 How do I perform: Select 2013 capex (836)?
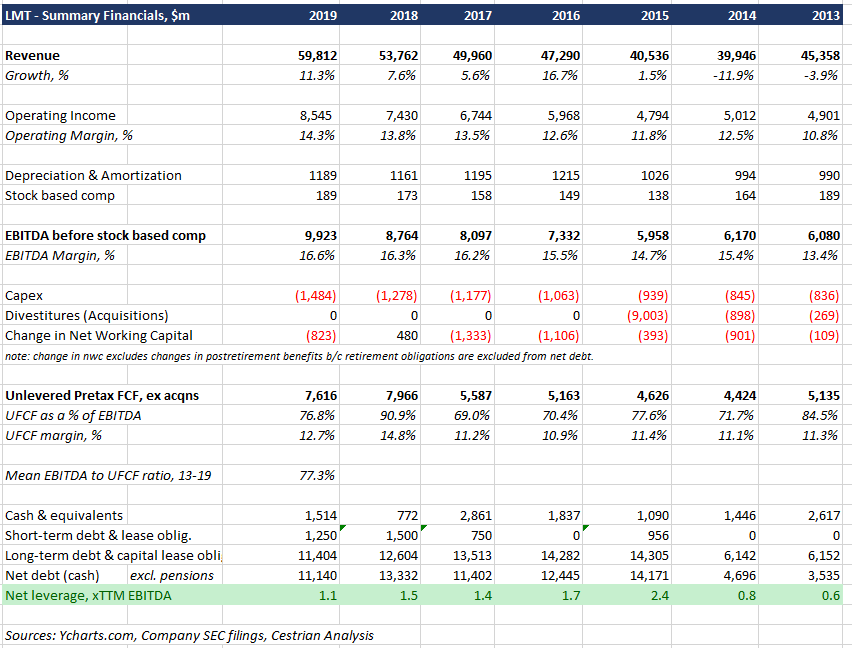click(x=824, y=295)
